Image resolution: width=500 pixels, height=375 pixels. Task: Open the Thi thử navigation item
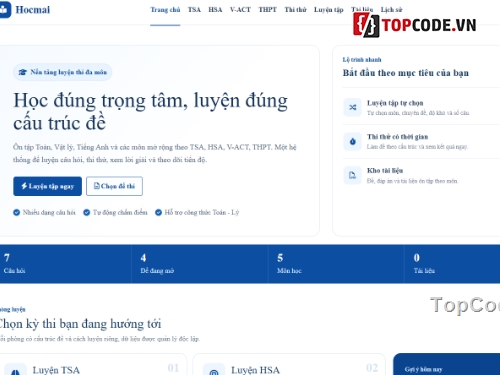(x=295, y=10)
